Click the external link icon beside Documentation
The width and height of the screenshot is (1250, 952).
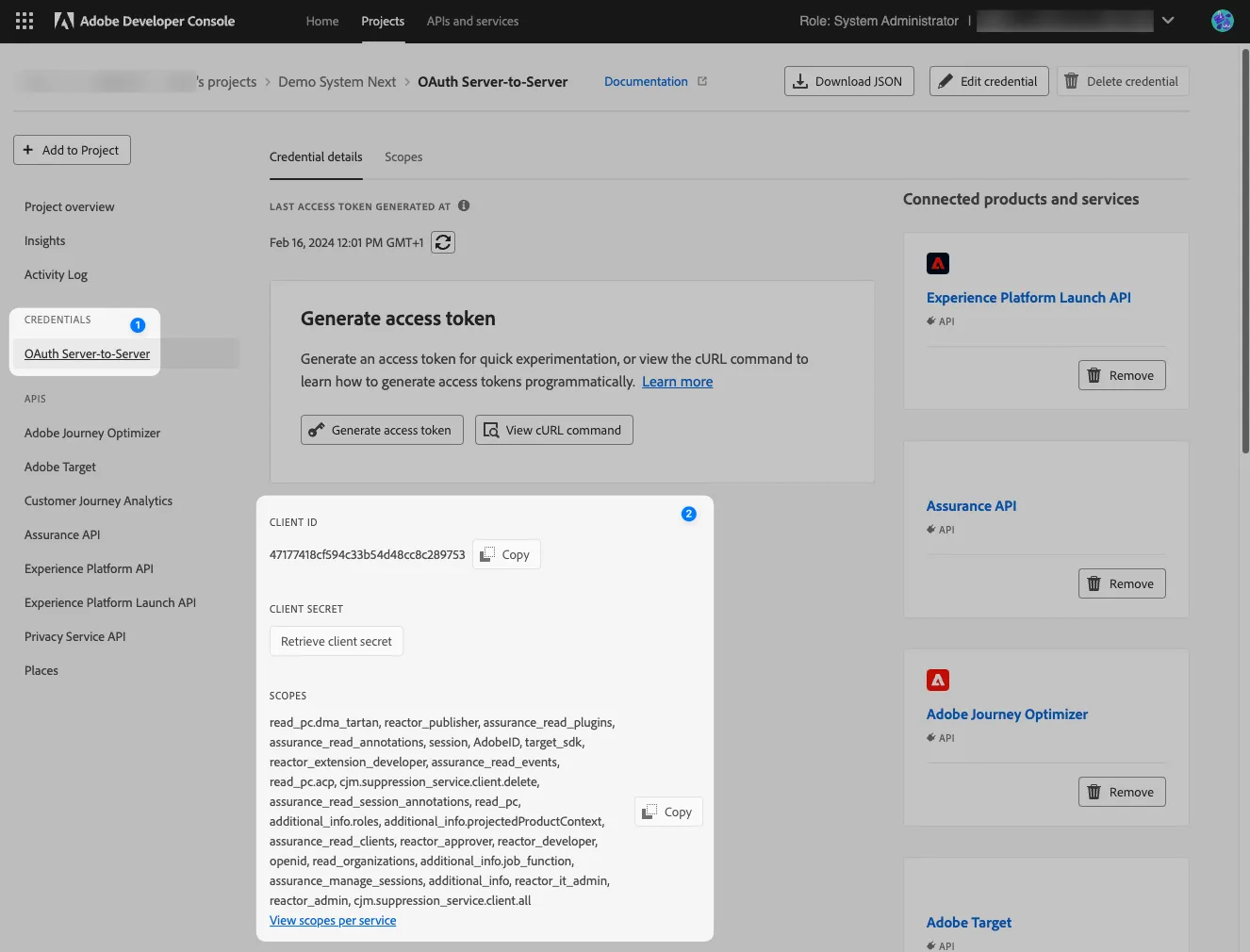click(x=702, y=81)
